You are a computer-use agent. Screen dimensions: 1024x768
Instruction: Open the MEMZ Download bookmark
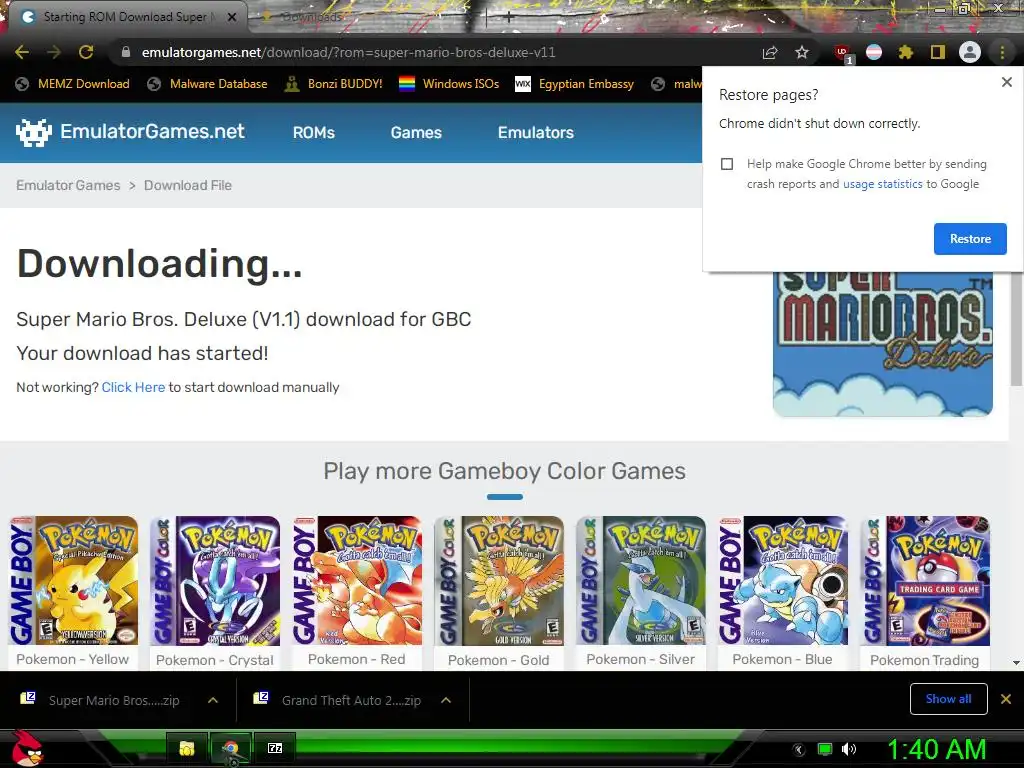coord(72,84)
